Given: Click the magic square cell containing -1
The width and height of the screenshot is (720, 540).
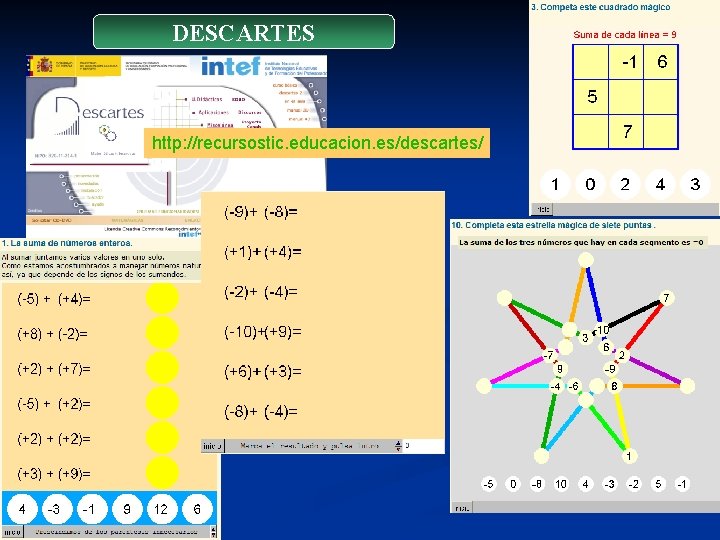Looking at the screenshot, I should pyautogui.click(x=626, y=62).
